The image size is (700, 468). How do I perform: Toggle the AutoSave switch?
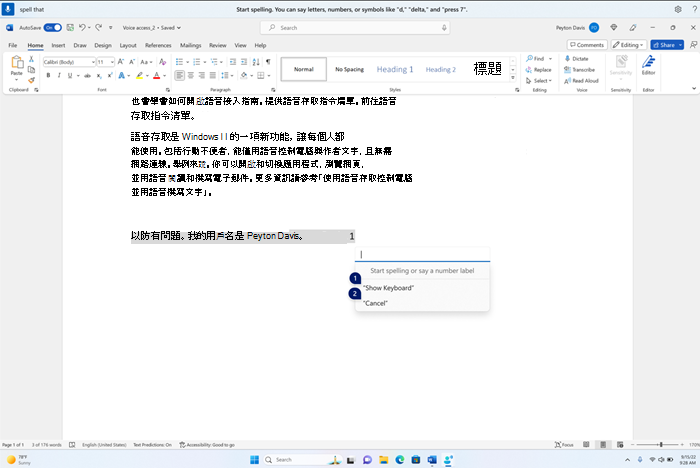pyautogui.click(x=53, y=28)
